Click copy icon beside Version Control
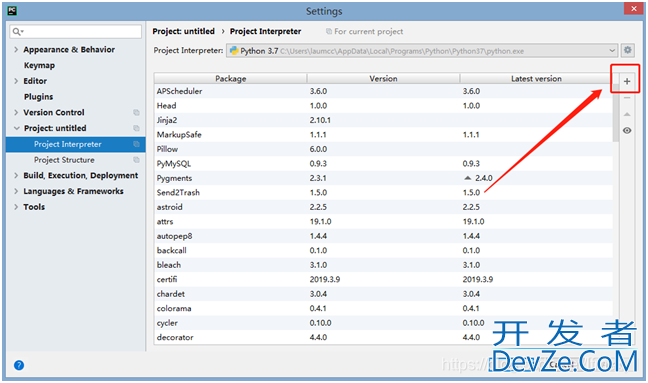The image size is (648, 383). pos(136,112)
